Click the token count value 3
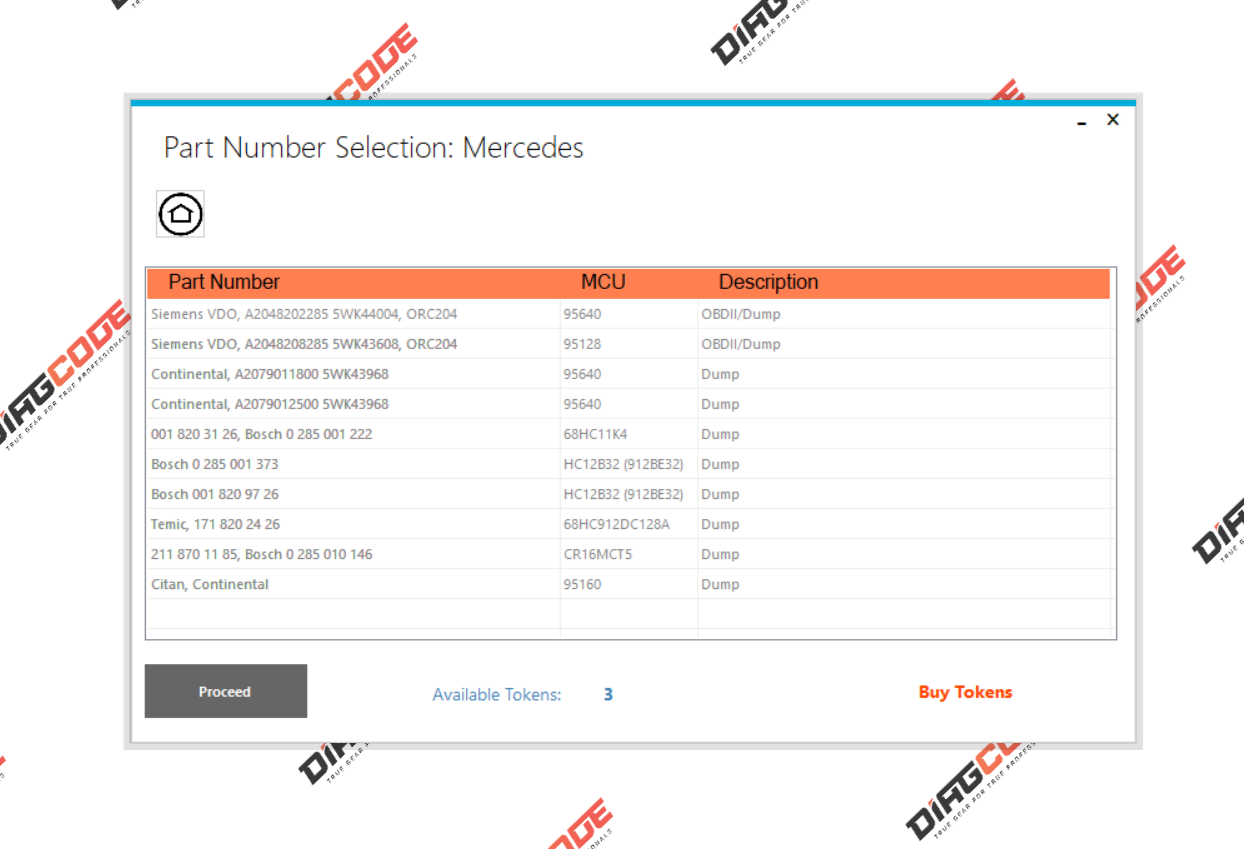 pos(608,694)
